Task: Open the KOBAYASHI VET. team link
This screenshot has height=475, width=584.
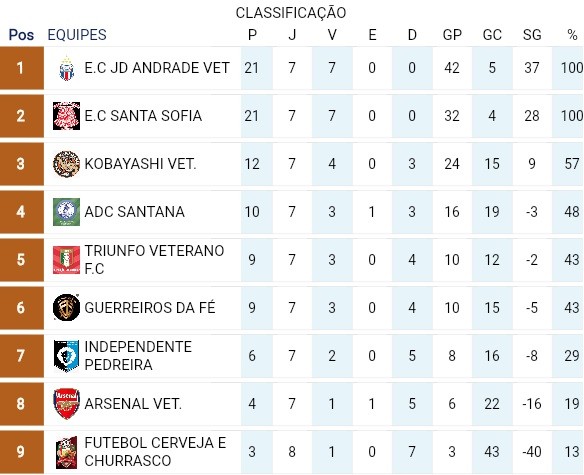Action: click(x=140, y=164)
